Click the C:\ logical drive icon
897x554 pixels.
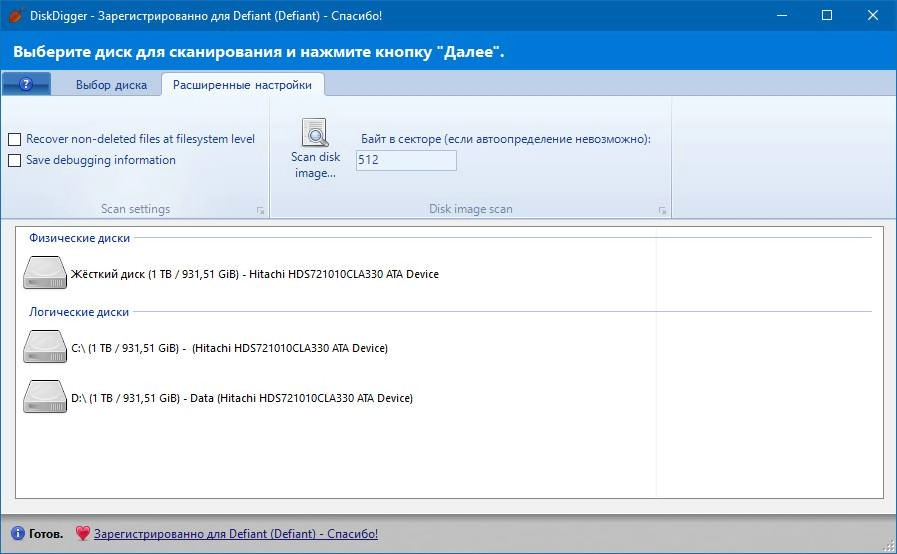[x=45, y=347]
